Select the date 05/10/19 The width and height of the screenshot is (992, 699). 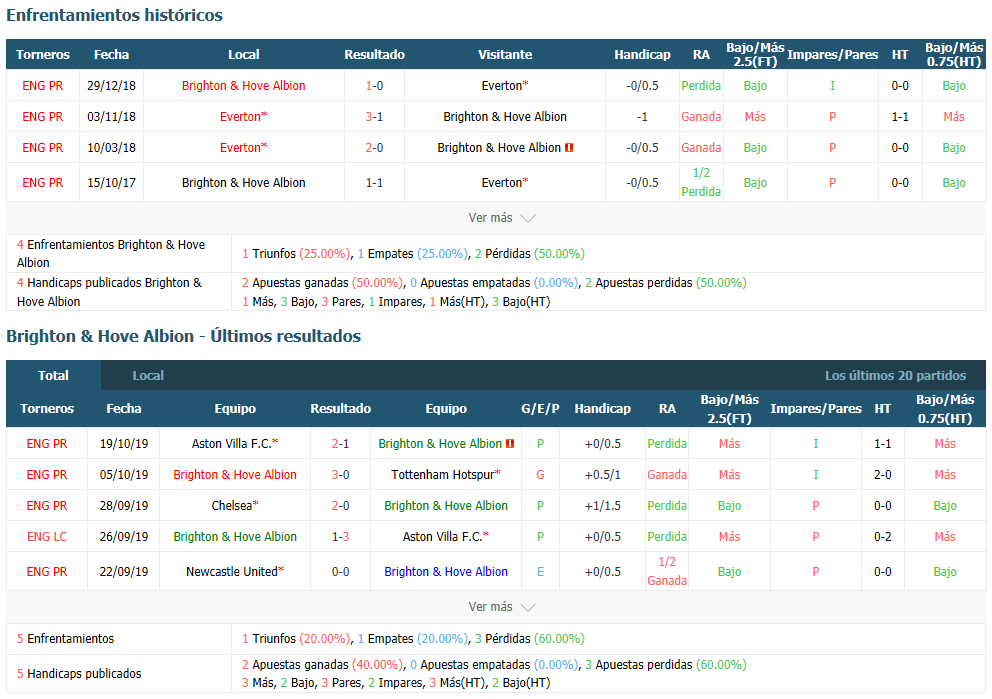click(x=124, y=474)
